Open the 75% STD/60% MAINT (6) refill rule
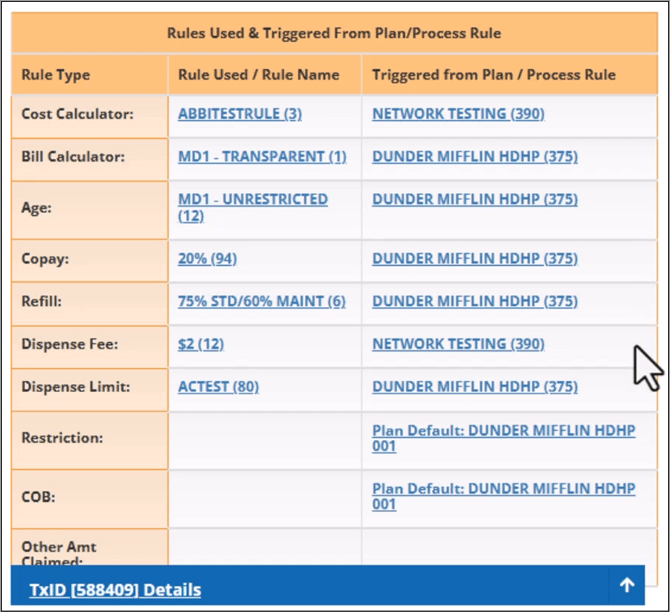Image resolution: width=670 pixels, height=612 pixels. 261,302
